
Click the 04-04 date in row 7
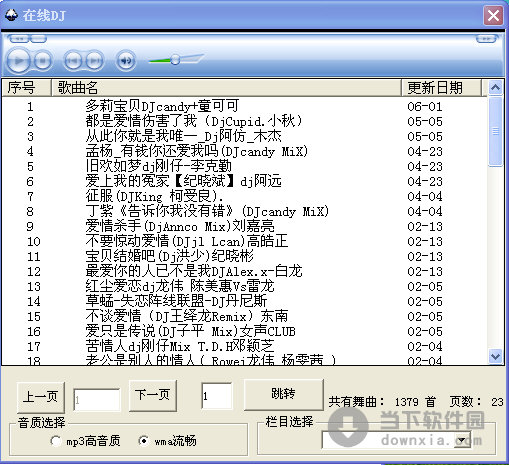[x=425, y=197]
